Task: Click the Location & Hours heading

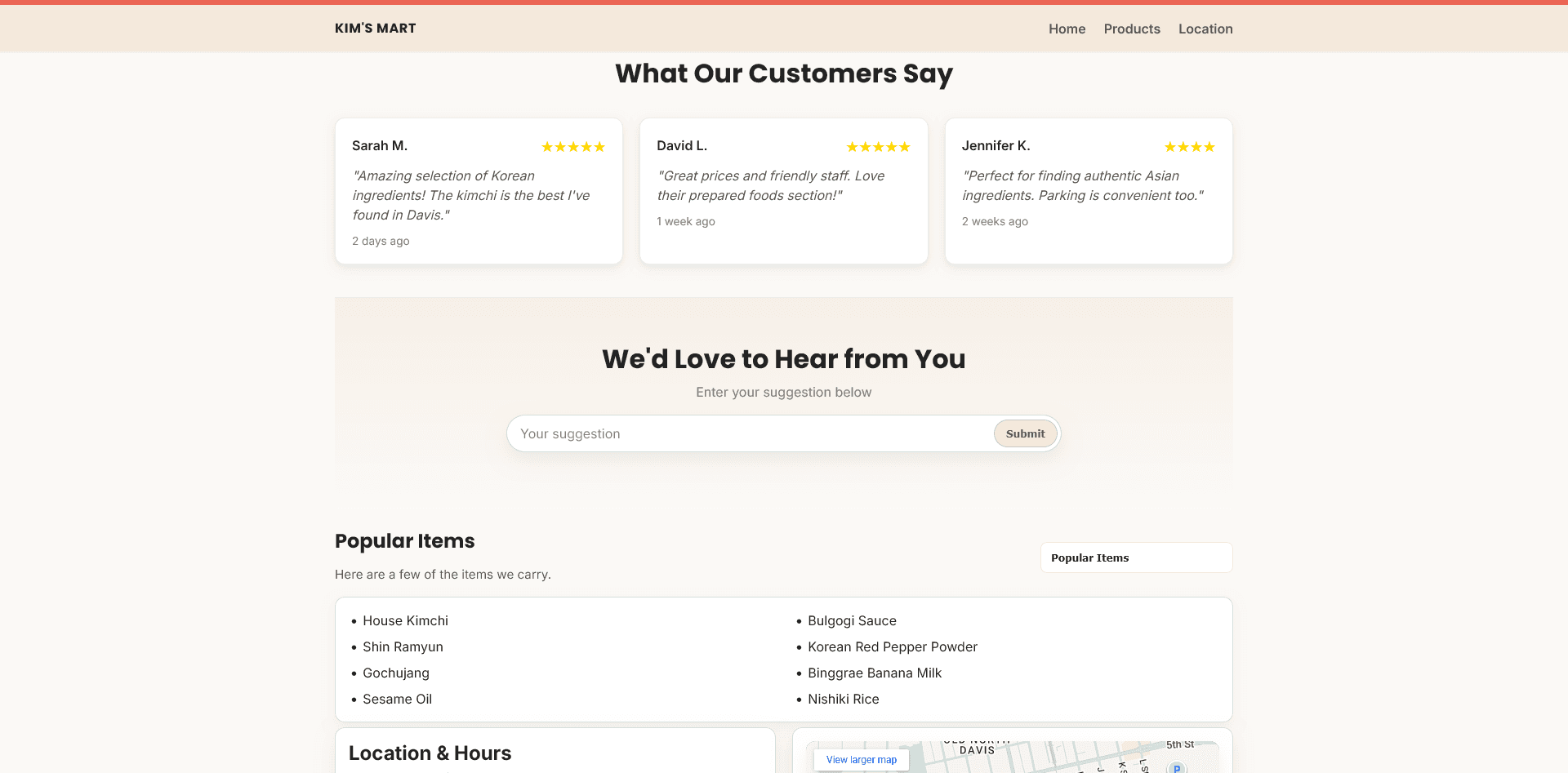Action: tap(430, 753)
